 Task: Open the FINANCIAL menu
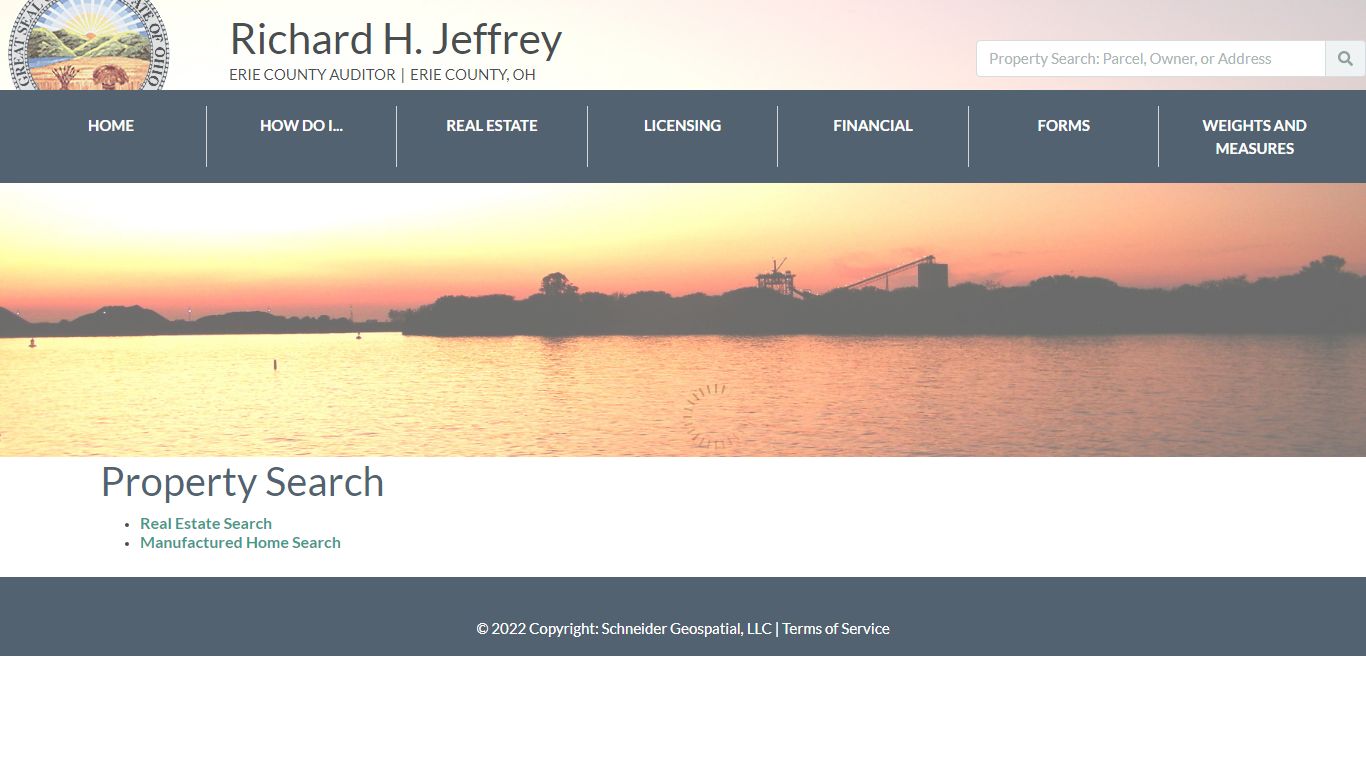[873, 126]
